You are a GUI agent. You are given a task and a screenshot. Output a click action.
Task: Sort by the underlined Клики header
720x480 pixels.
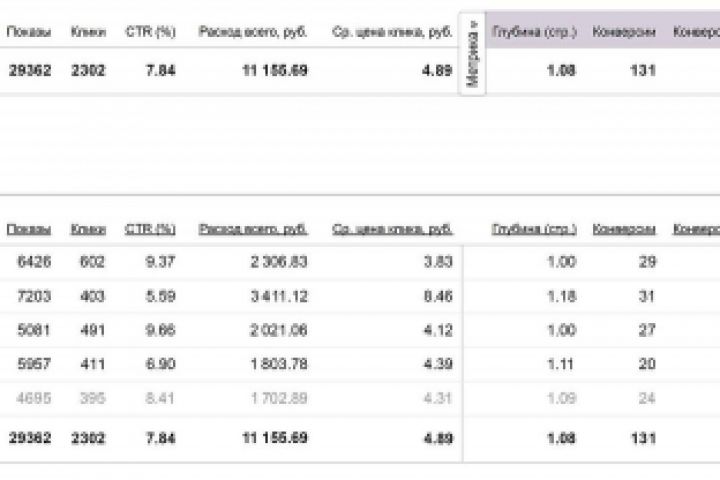[88, 229]
